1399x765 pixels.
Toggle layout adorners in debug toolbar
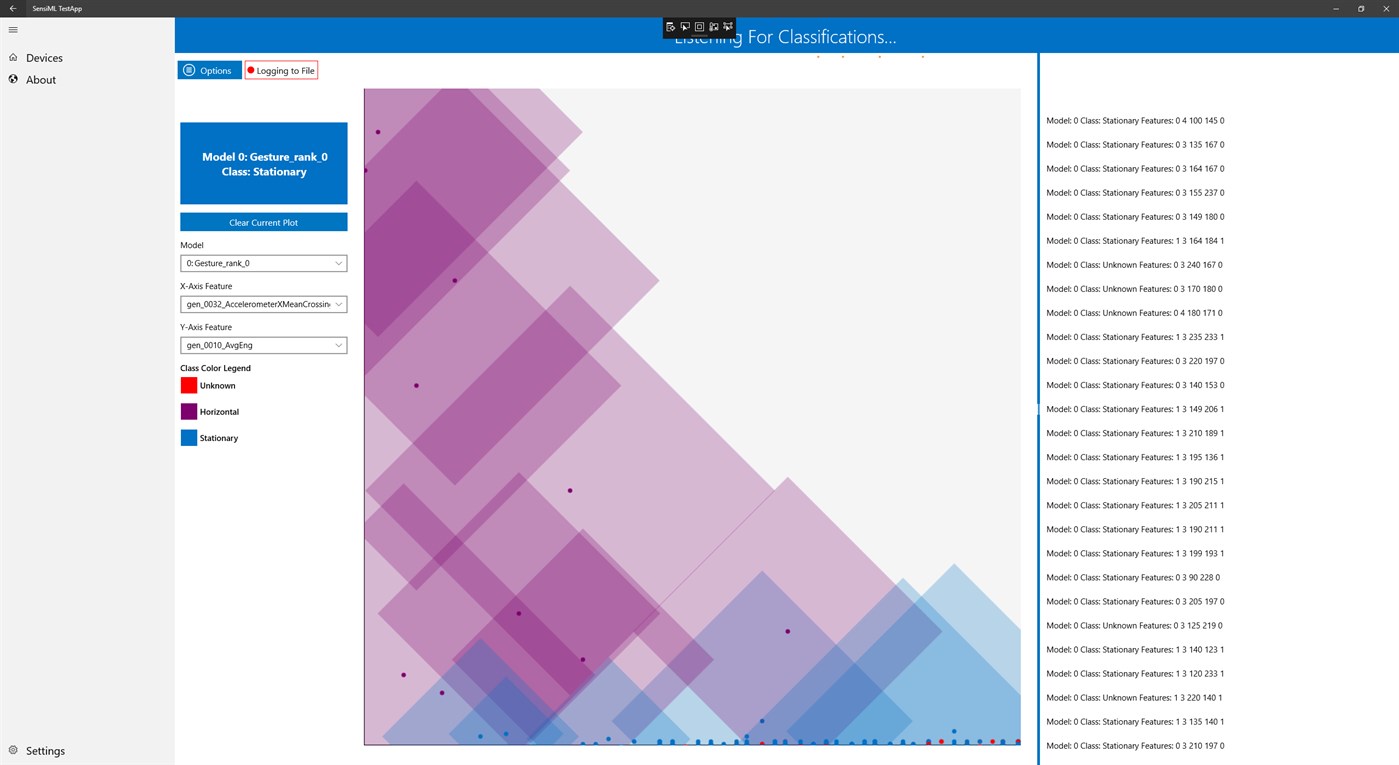click(x=699, y=27)
